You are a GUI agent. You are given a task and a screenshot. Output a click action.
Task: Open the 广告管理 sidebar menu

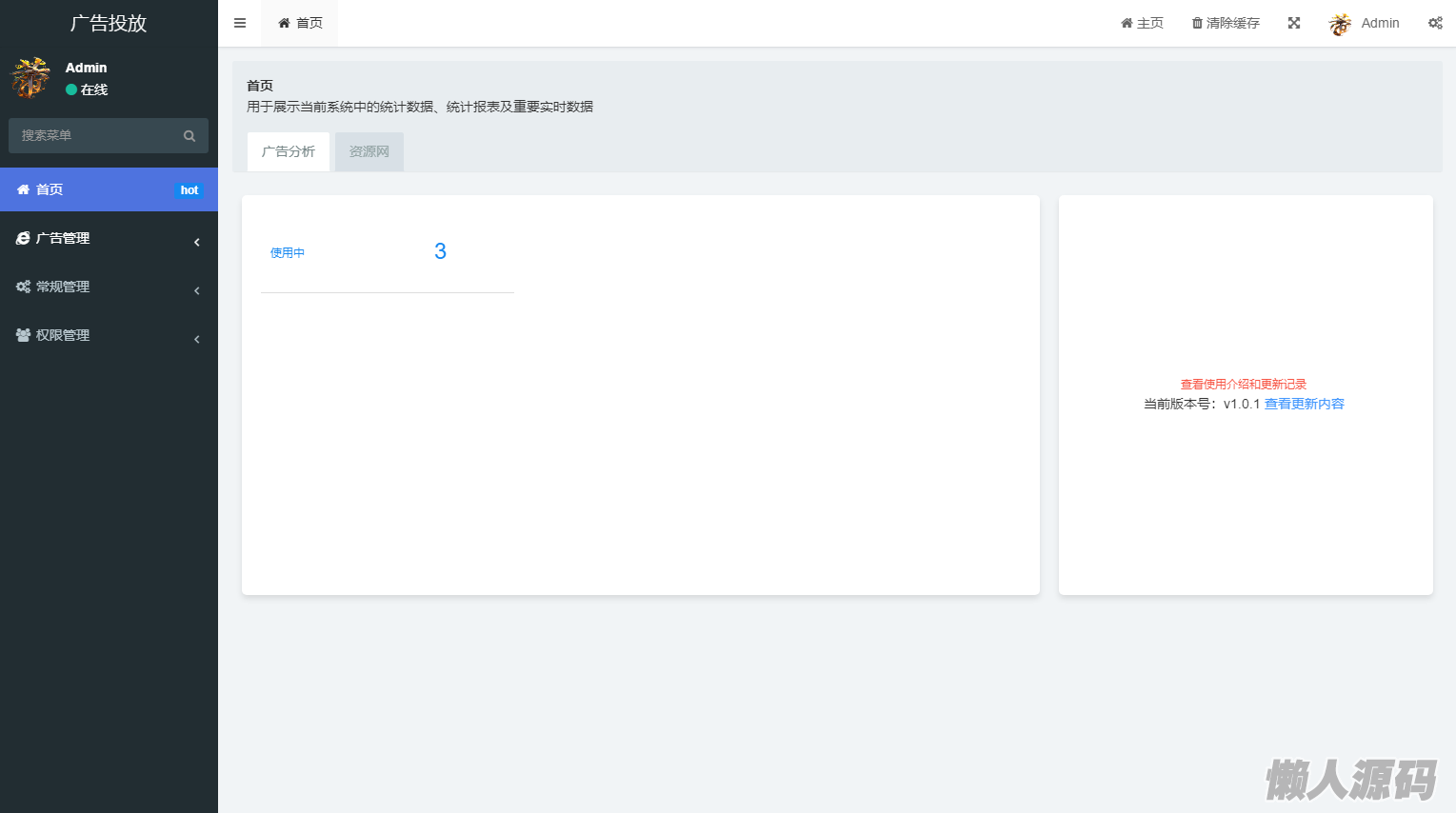click(109, 238)
